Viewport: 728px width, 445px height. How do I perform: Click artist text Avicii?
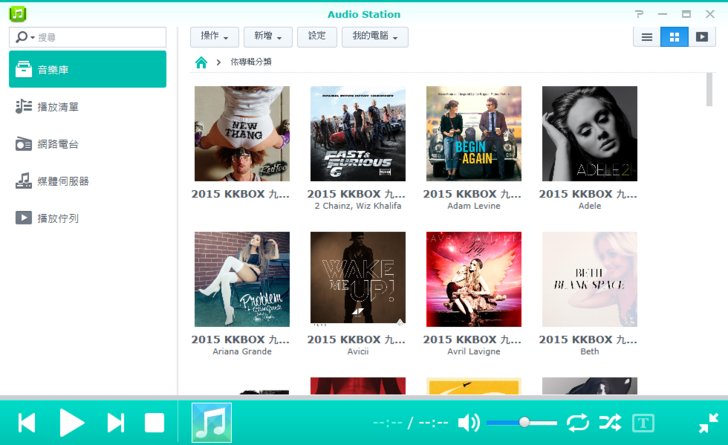[x=358, y=352]
